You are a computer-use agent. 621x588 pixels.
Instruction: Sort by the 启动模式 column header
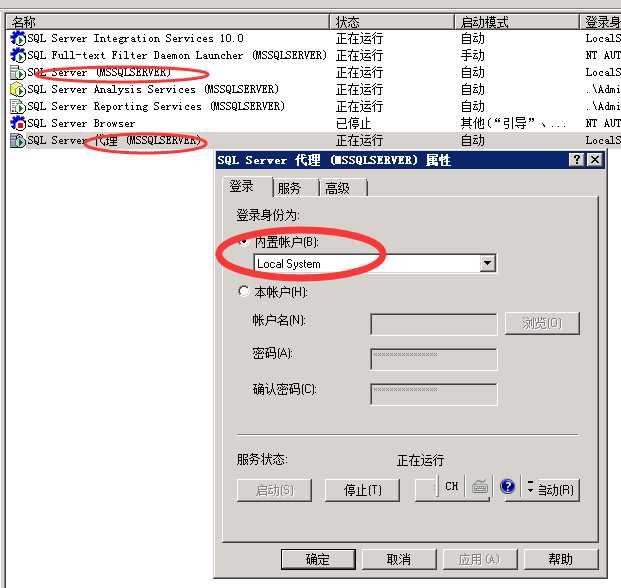pyautogui.click(x=517, y=22)
